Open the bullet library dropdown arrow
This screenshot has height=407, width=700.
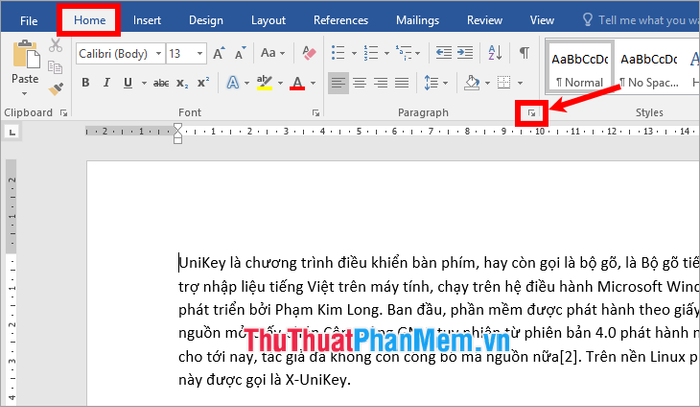[x=354, y=54]
